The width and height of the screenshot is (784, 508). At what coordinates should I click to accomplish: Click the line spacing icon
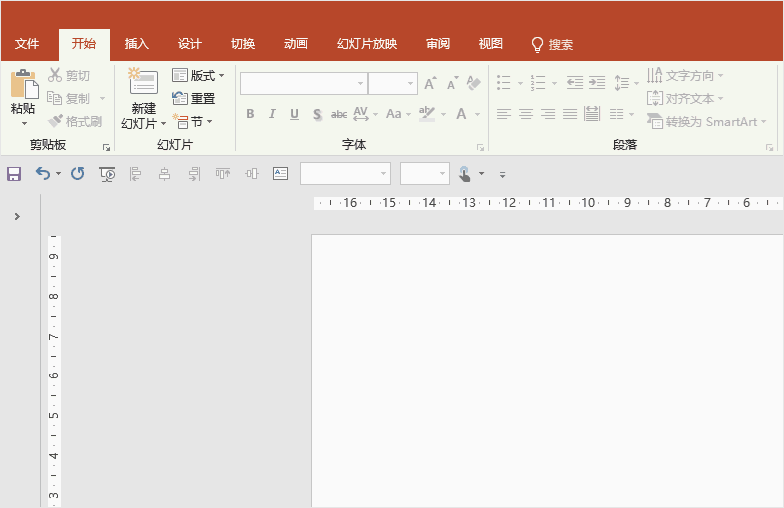(622, 83)
